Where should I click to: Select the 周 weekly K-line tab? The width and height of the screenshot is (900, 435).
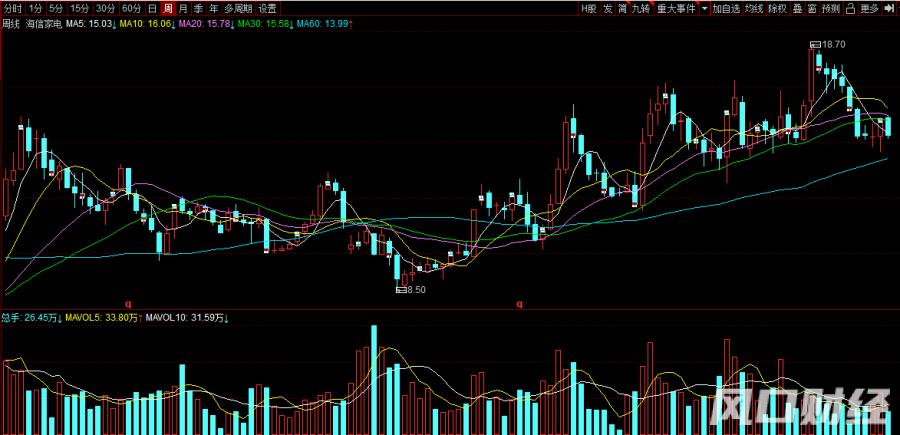coord(168,8)
